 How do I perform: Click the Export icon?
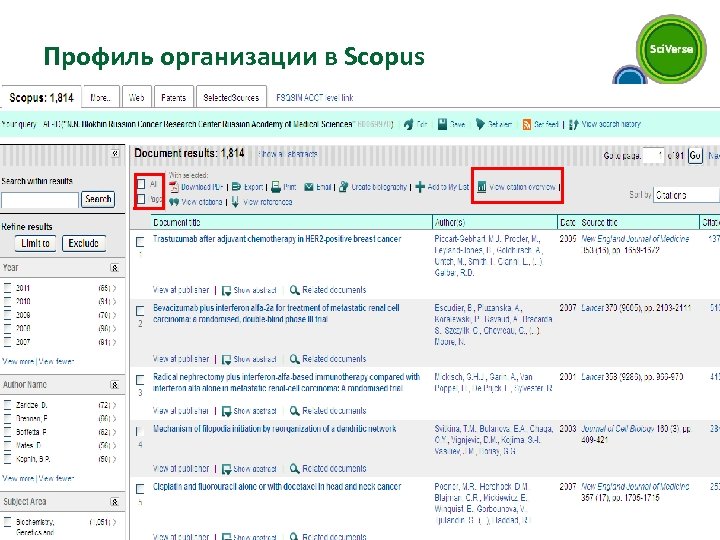point(236,187)
